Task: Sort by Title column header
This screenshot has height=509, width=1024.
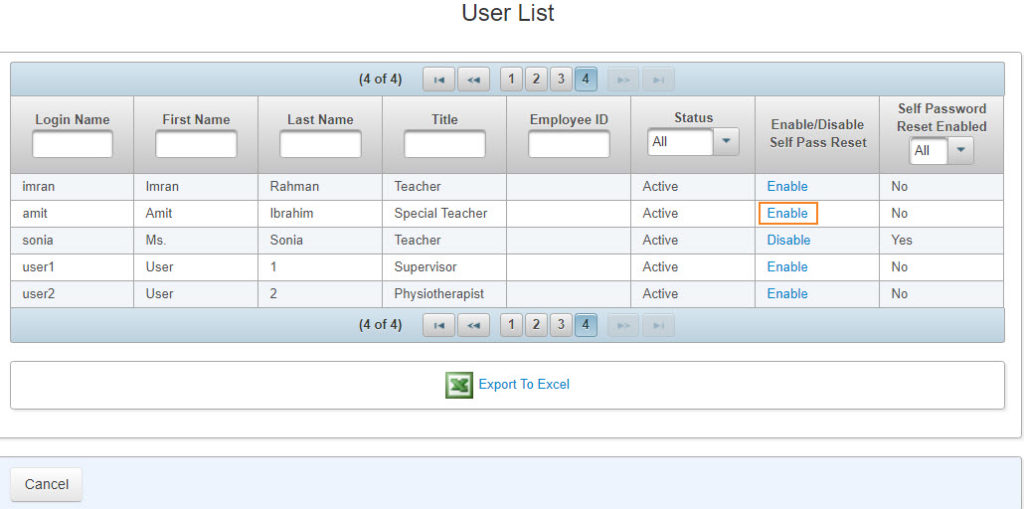Action: pyautogui.click(x=445, y=120)
